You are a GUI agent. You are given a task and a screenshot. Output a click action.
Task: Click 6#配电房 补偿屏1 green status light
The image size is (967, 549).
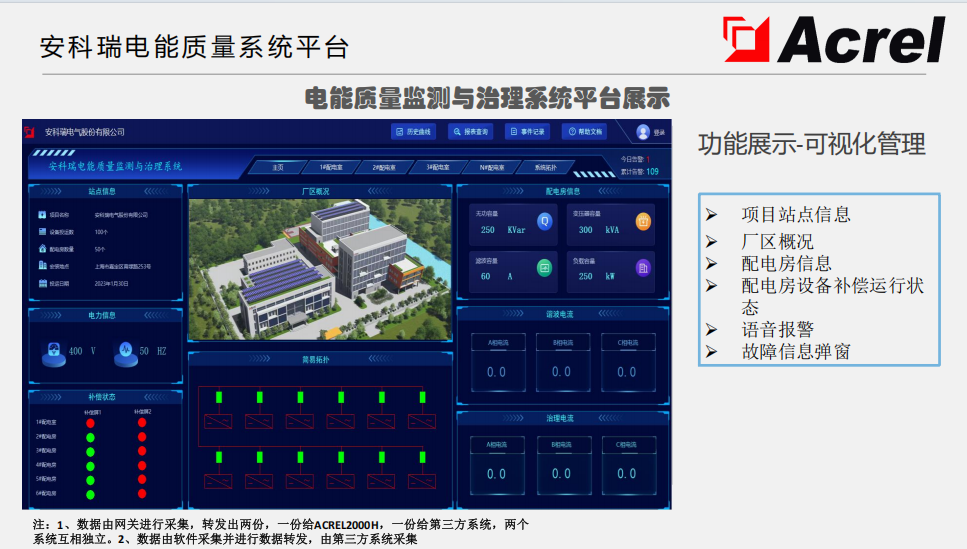point(91,495)
